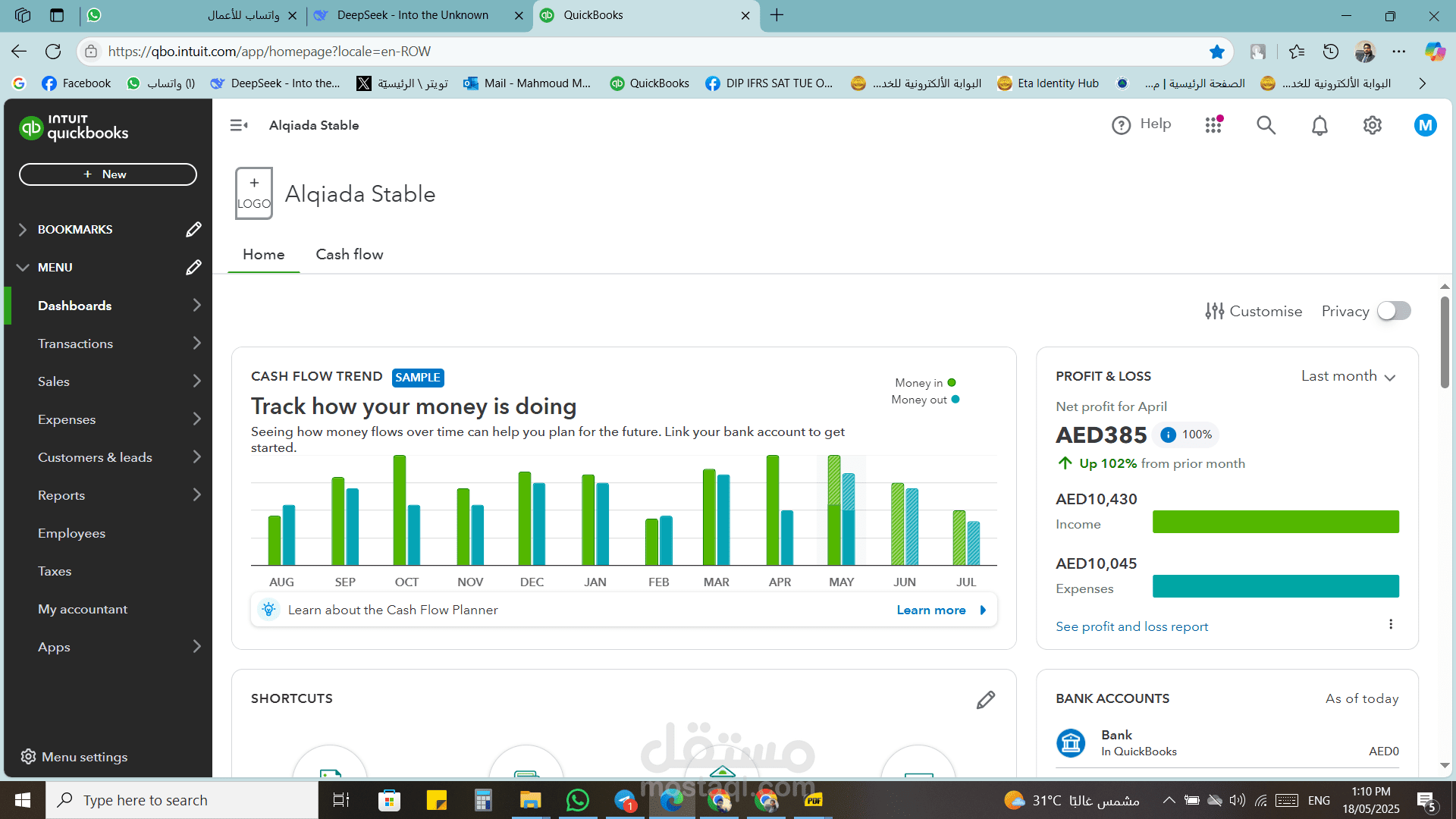1456x819 pixels.
Task: Open QuickBooks search magnifier icon
Action: coord(1266,125)
